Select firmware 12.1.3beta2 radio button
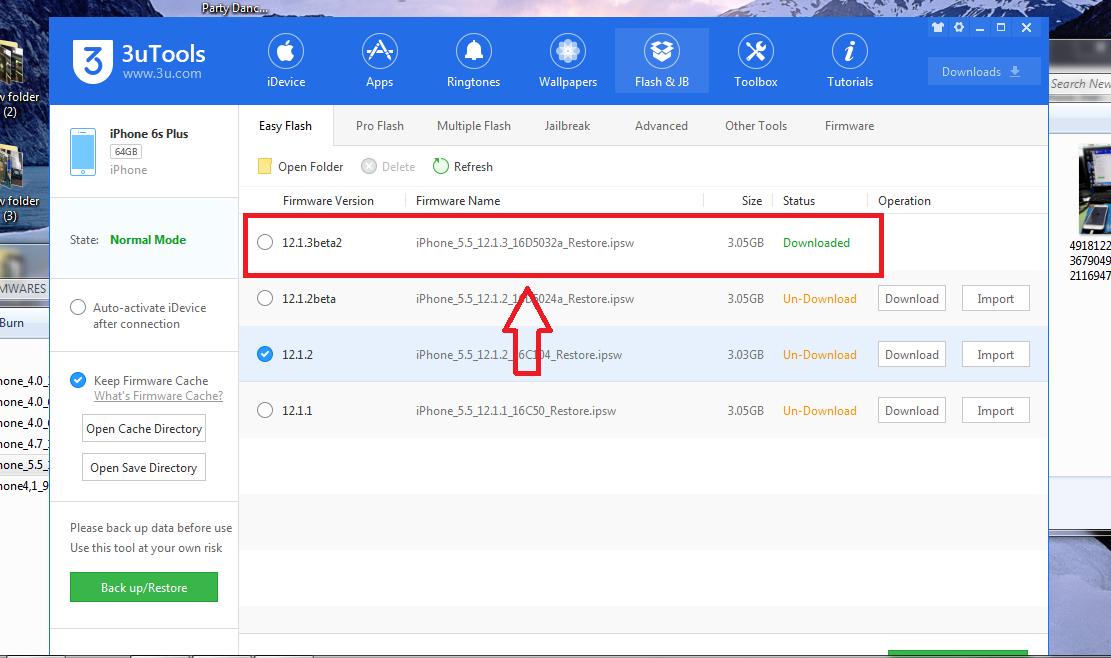Image resolution: width=1111 pixels, height=658 pixels. click(265, 242)
